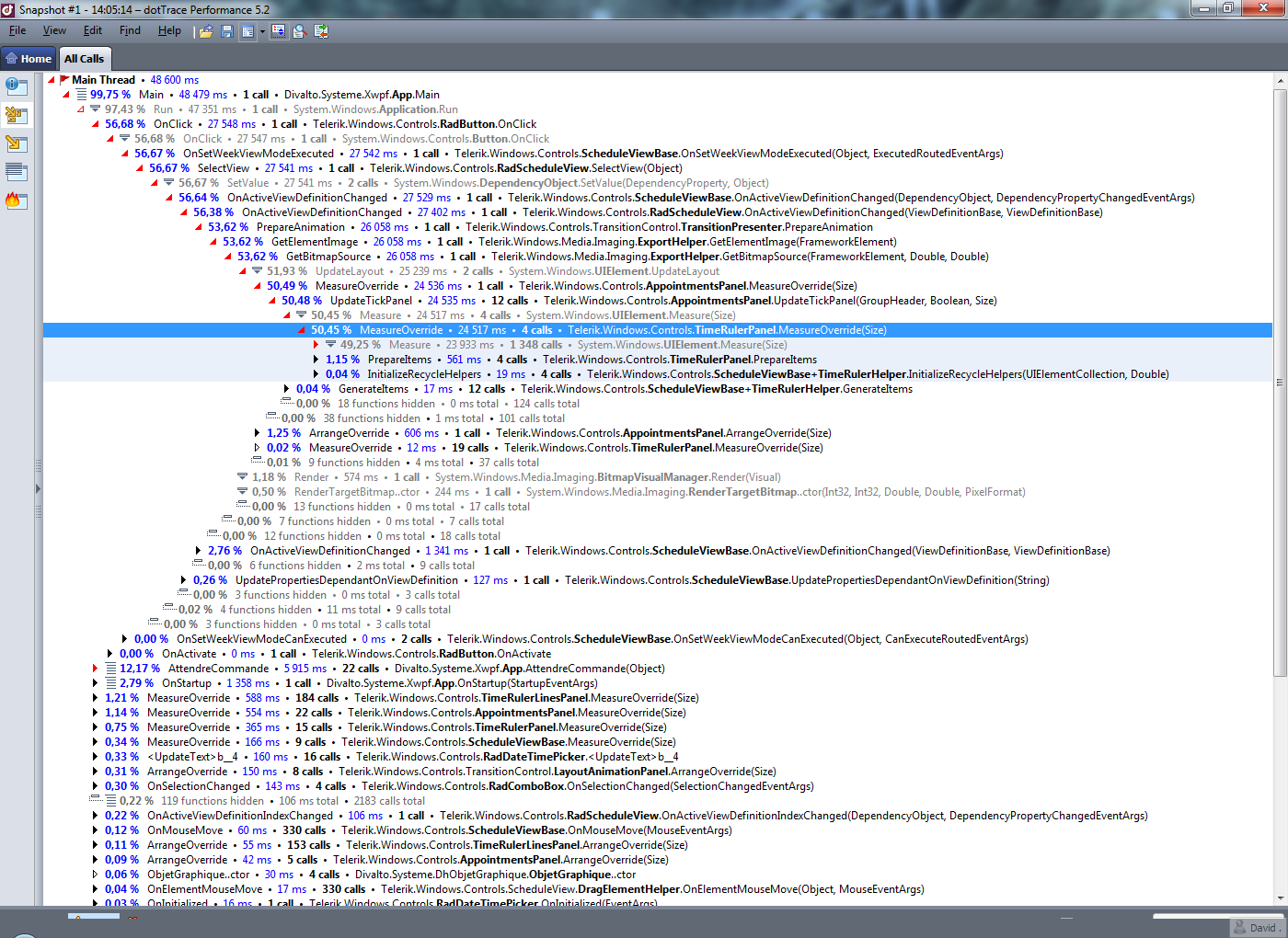Click the filtered funnel icon on 97,43 % Run
This screenshot has height=938, width=1288.
96,109
